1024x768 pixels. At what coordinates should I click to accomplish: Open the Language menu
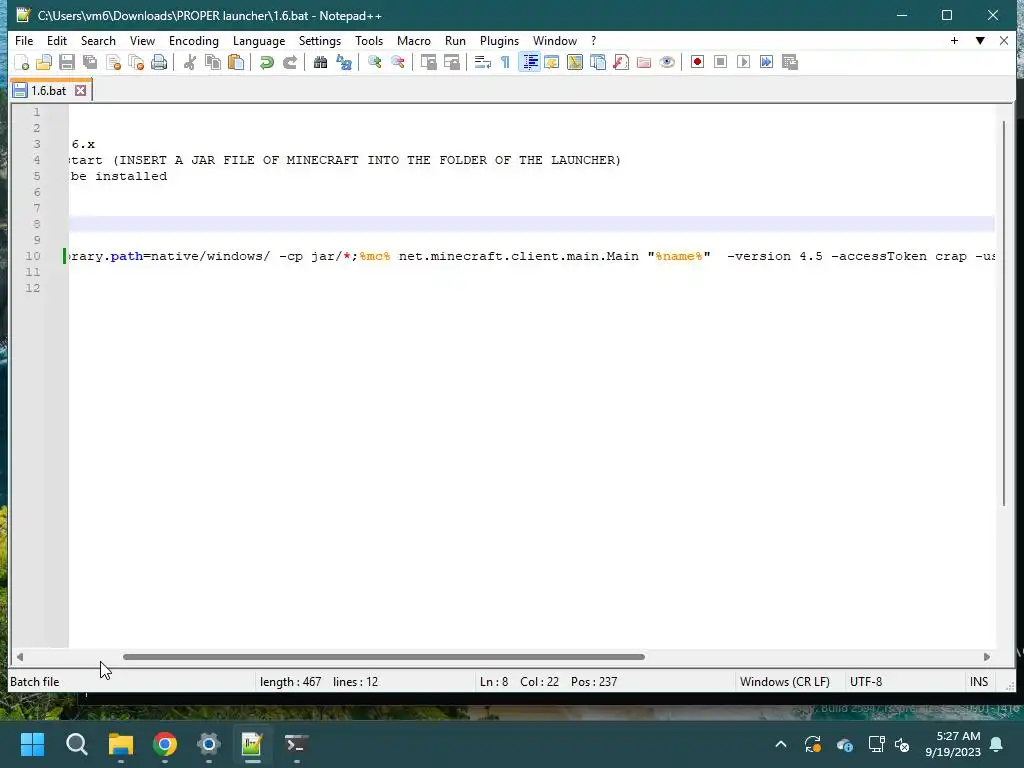tap(259, 40)
